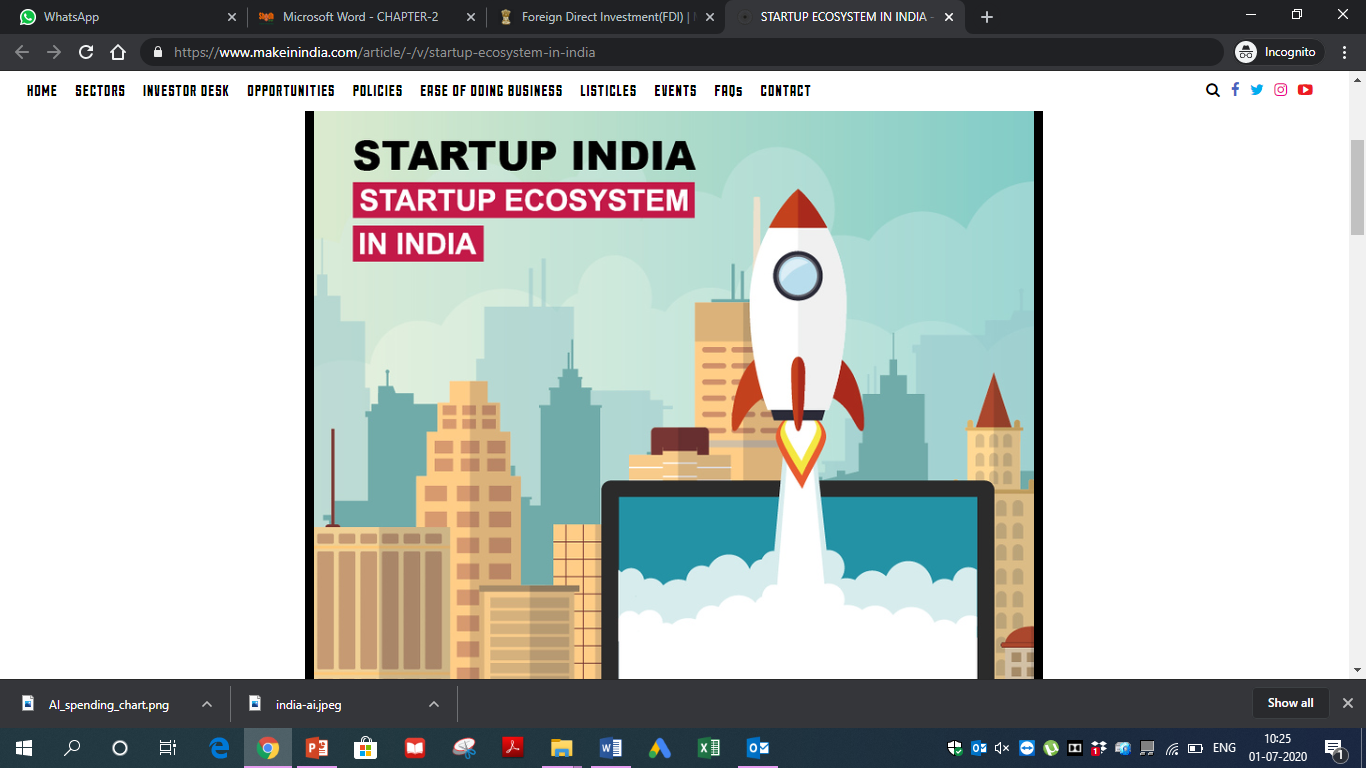Open File Explorer from taskbar

(562, 748)
